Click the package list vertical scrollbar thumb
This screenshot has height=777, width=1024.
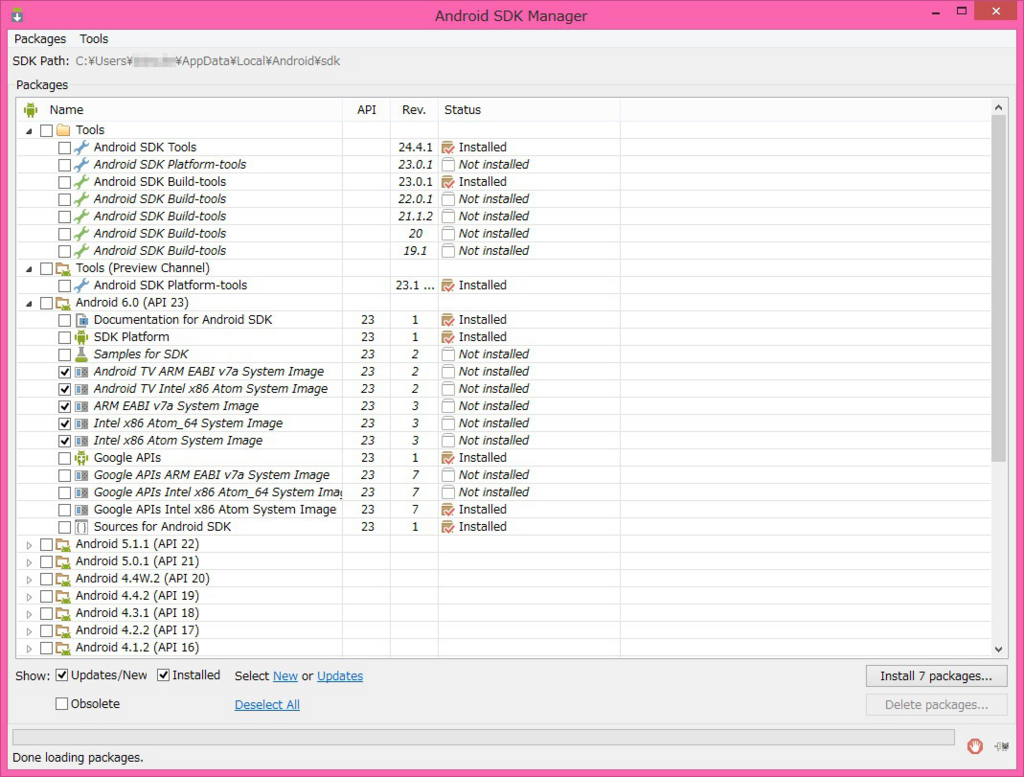point(998,287)
